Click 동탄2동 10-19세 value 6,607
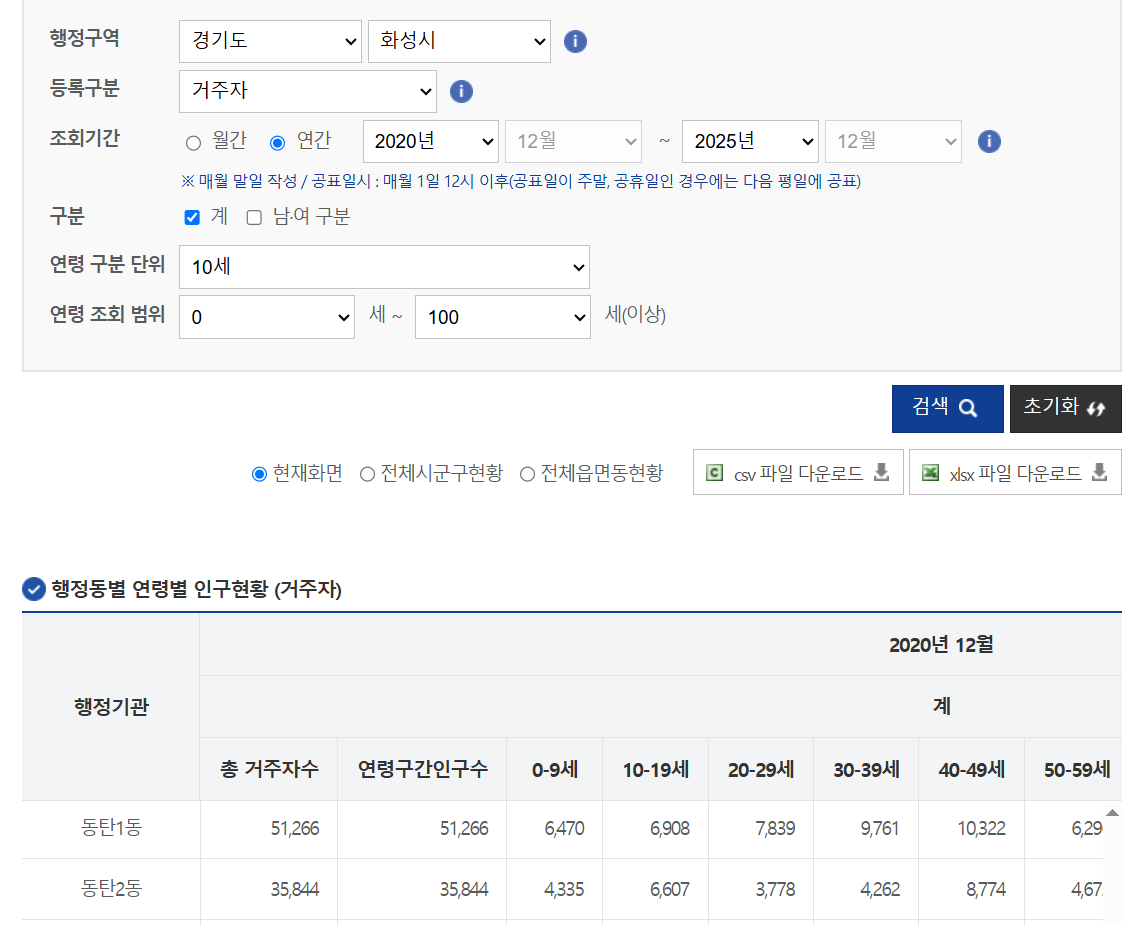 click(x=669, y=890)
